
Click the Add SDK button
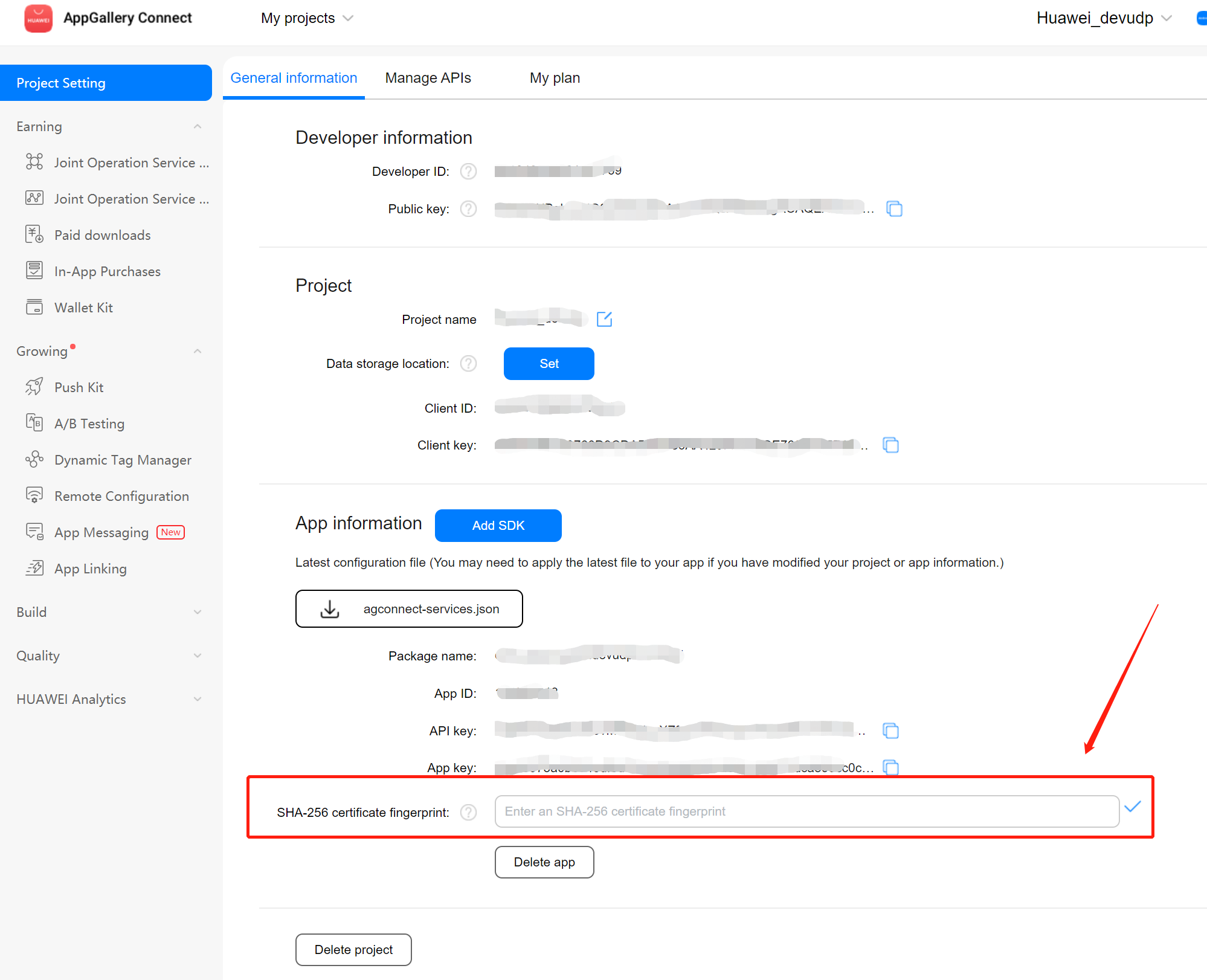498,526
